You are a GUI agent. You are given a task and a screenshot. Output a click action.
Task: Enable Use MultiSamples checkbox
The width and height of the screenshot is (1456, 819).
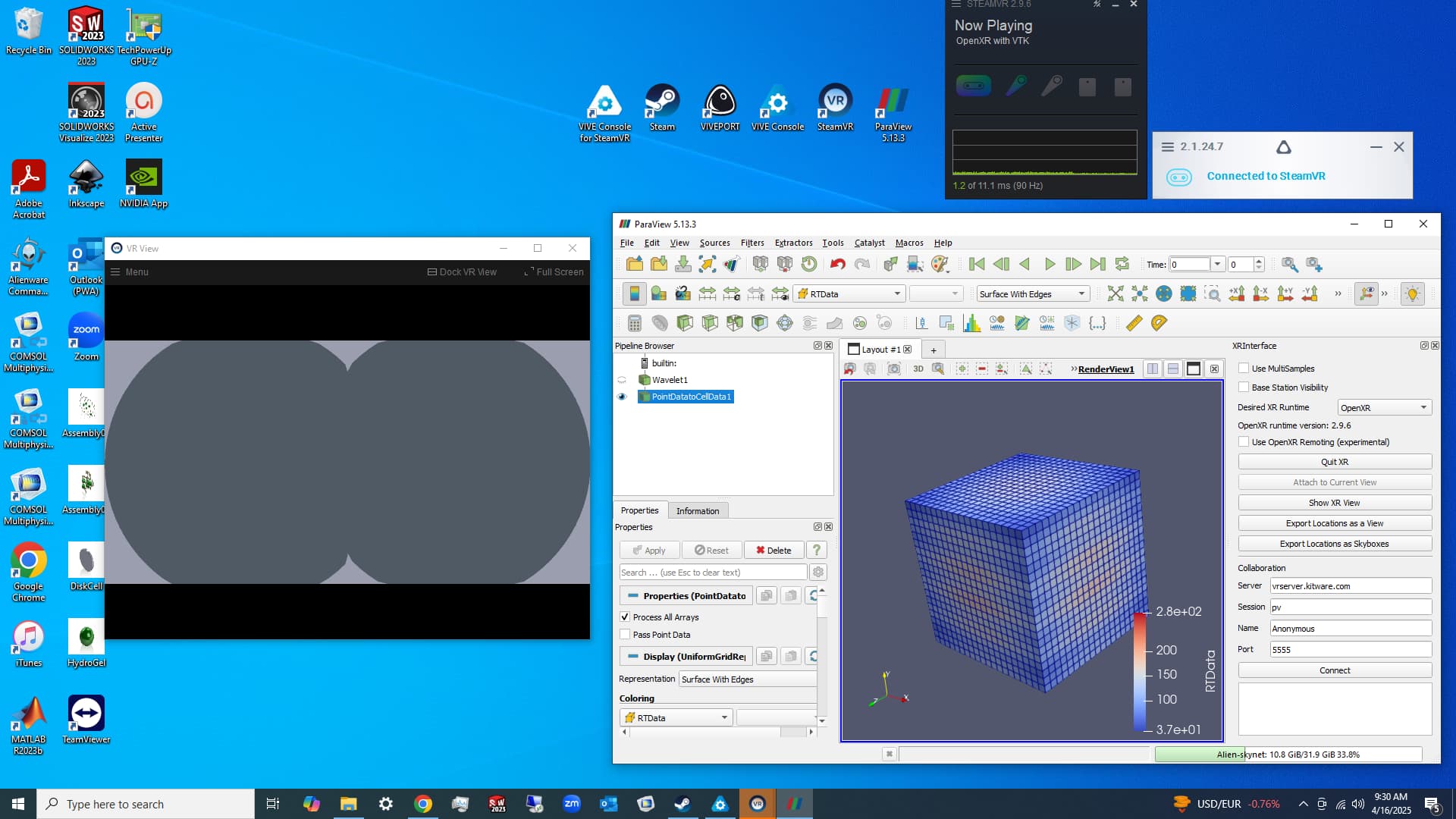tap(1244, 369)
